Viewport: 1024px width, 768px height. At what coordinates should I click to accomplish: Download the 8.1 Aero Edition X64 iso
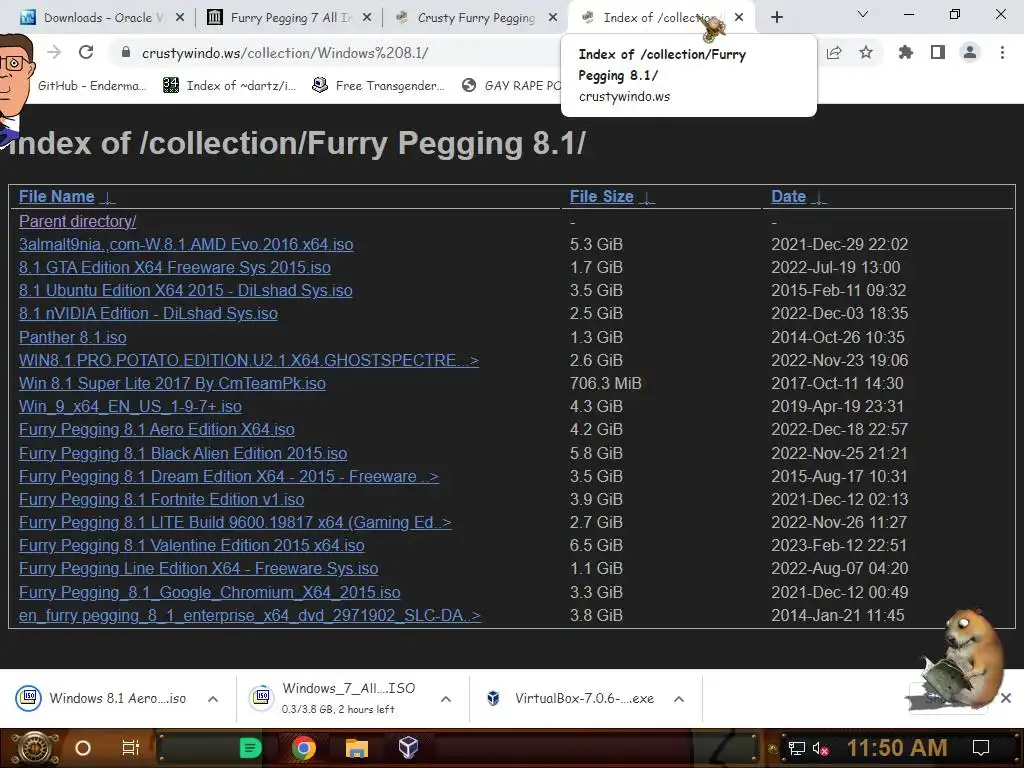coord(157,430)
